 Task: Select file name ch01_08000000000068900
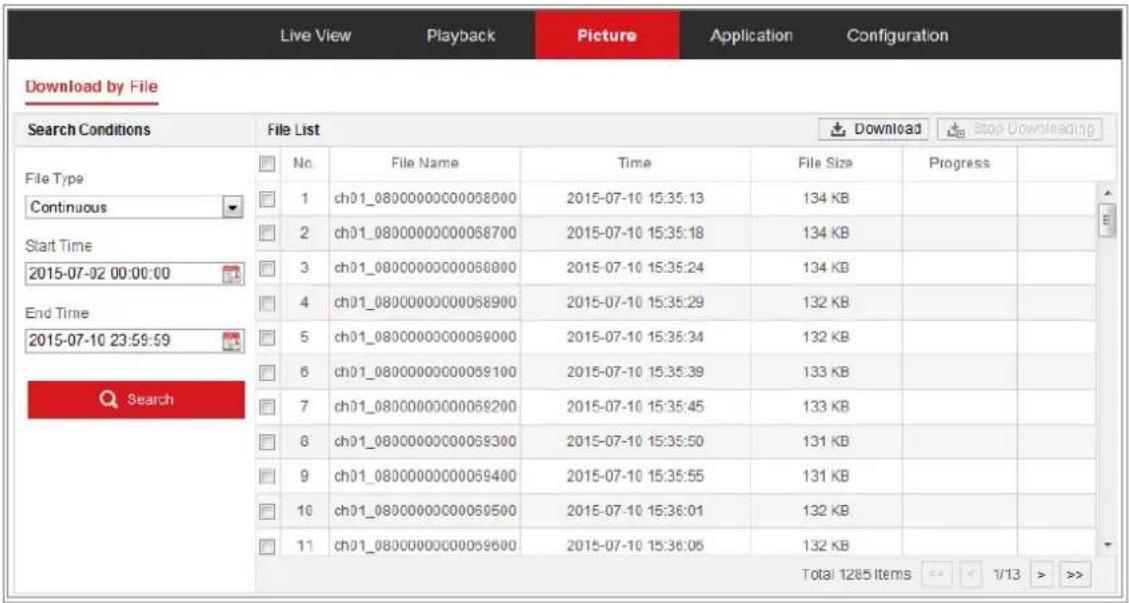pyautogui.click(x=425, y=303)
